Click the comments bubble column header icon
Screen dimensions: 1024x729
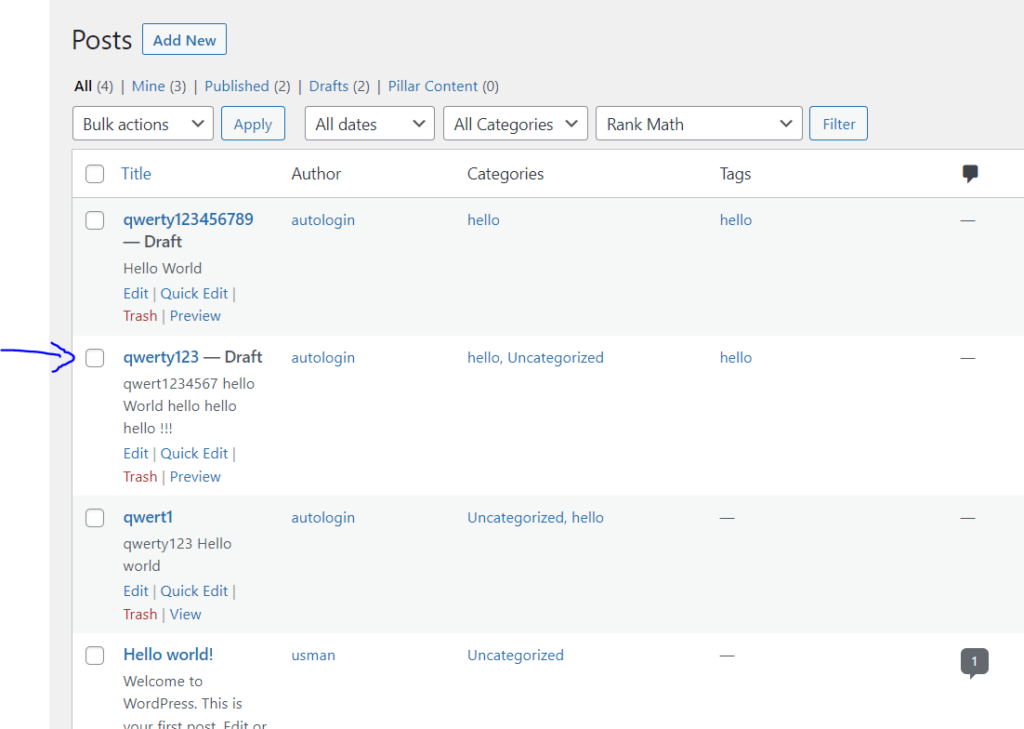coord(970,174)
